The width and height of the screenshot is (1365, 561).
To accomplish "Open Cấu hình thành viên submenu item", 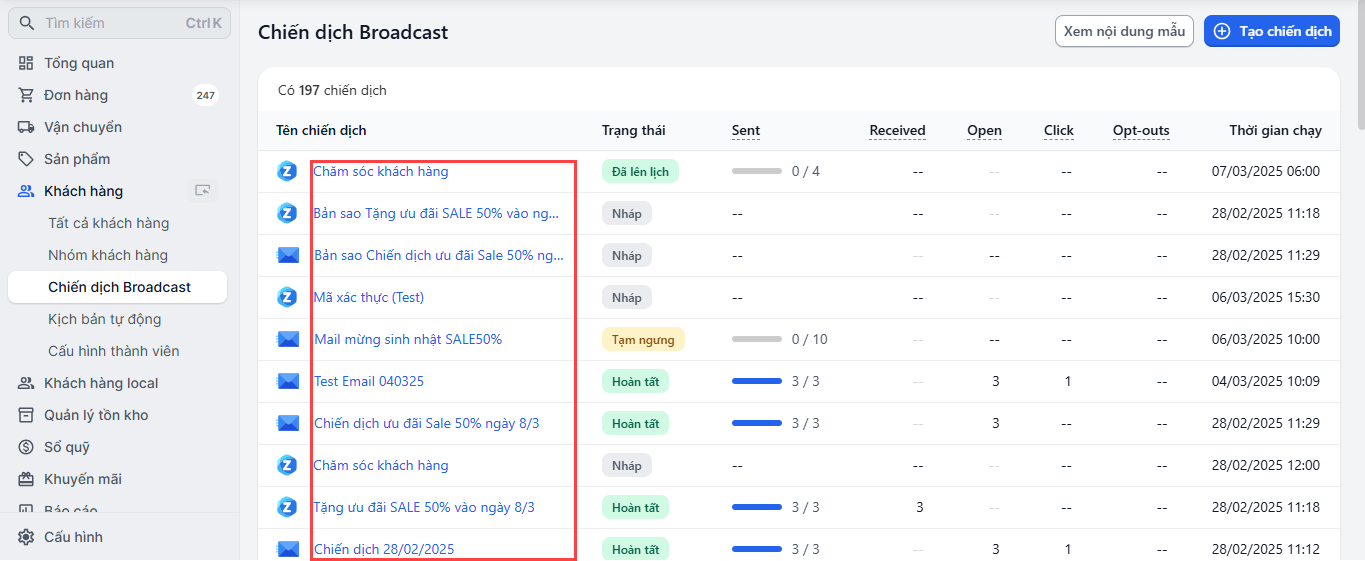I will [113, 351].
